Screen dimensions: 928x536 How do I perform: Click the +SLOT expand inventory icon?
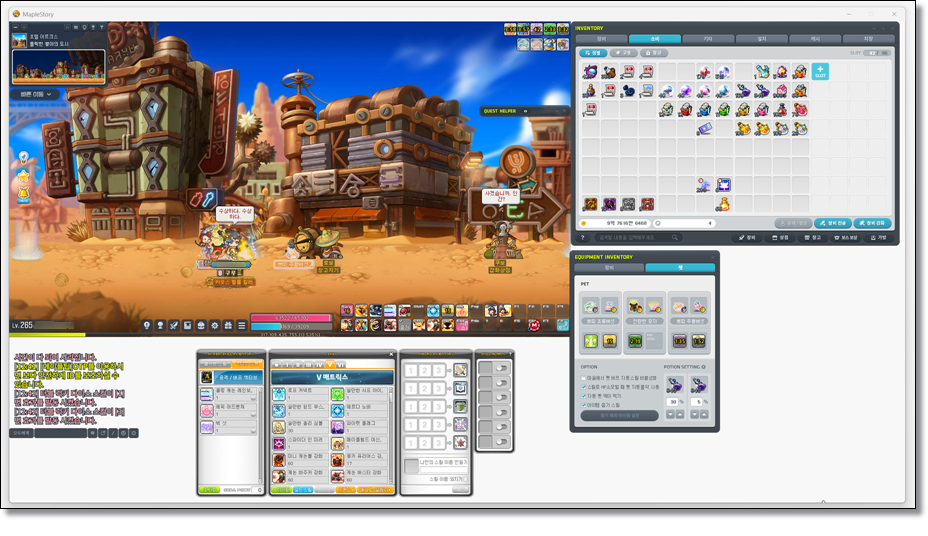tap(820, 72)
